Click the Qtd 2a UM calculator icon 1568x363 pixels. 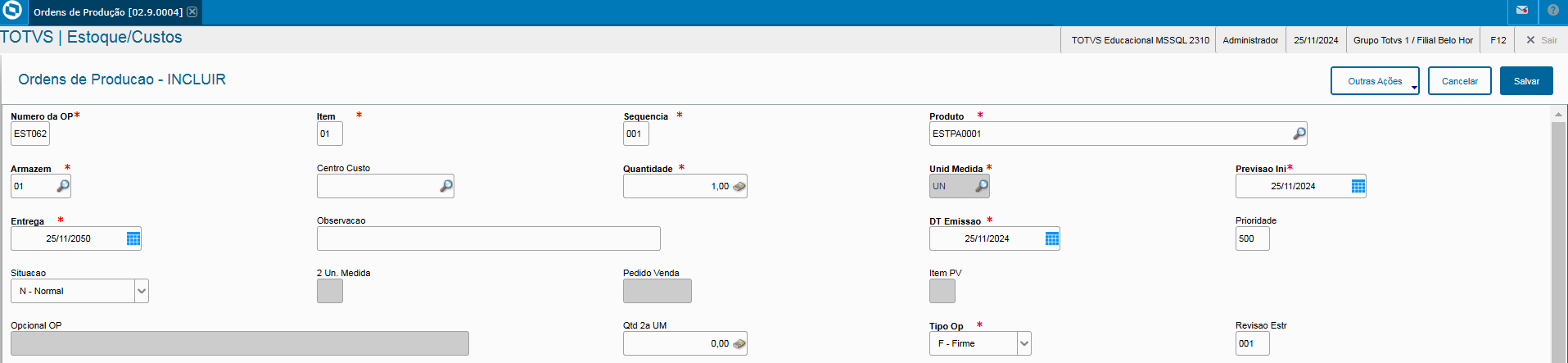739,343
